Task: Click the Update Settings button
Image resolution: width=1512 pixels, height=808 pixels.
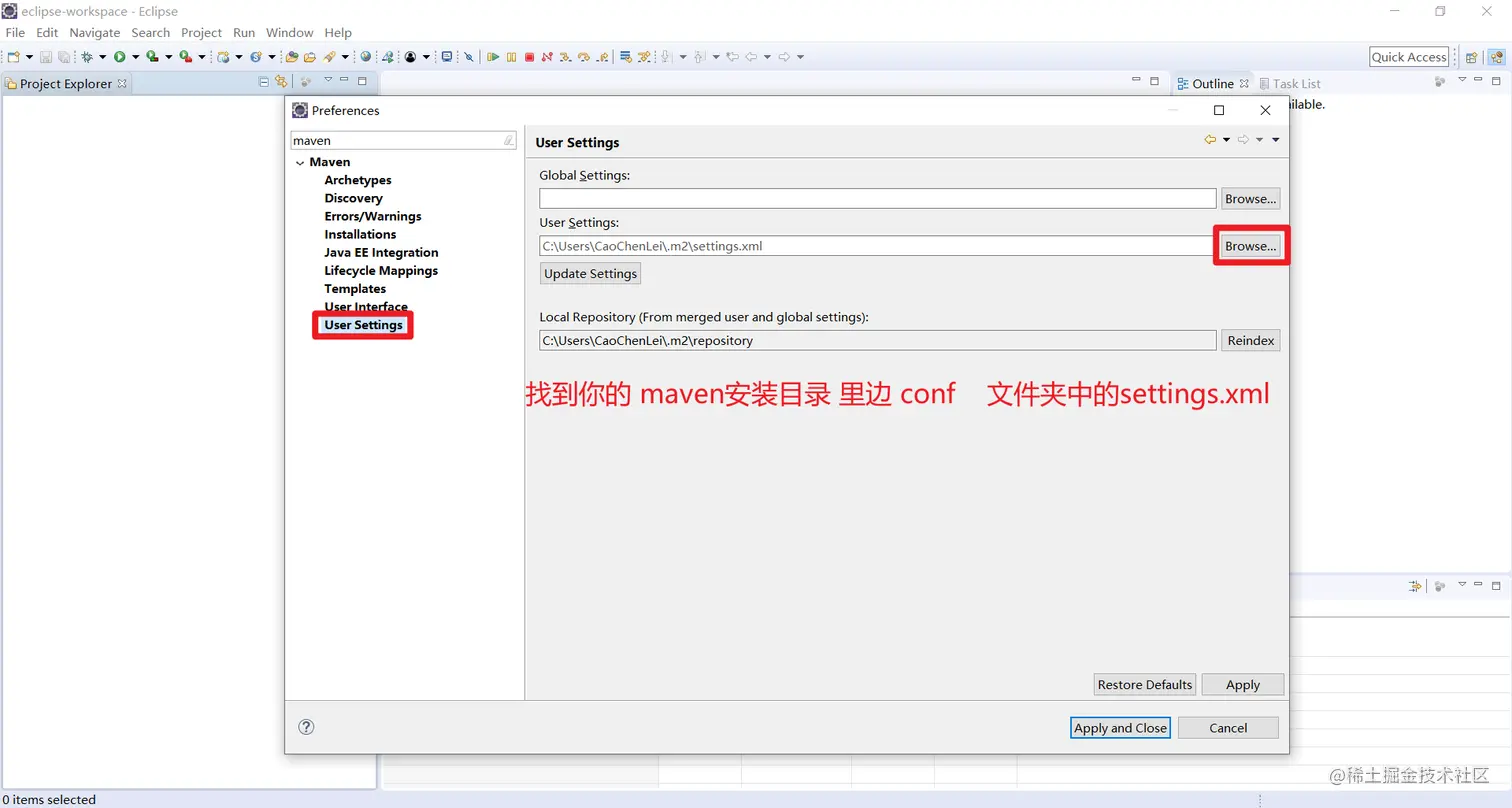Action: pos(590,274)
